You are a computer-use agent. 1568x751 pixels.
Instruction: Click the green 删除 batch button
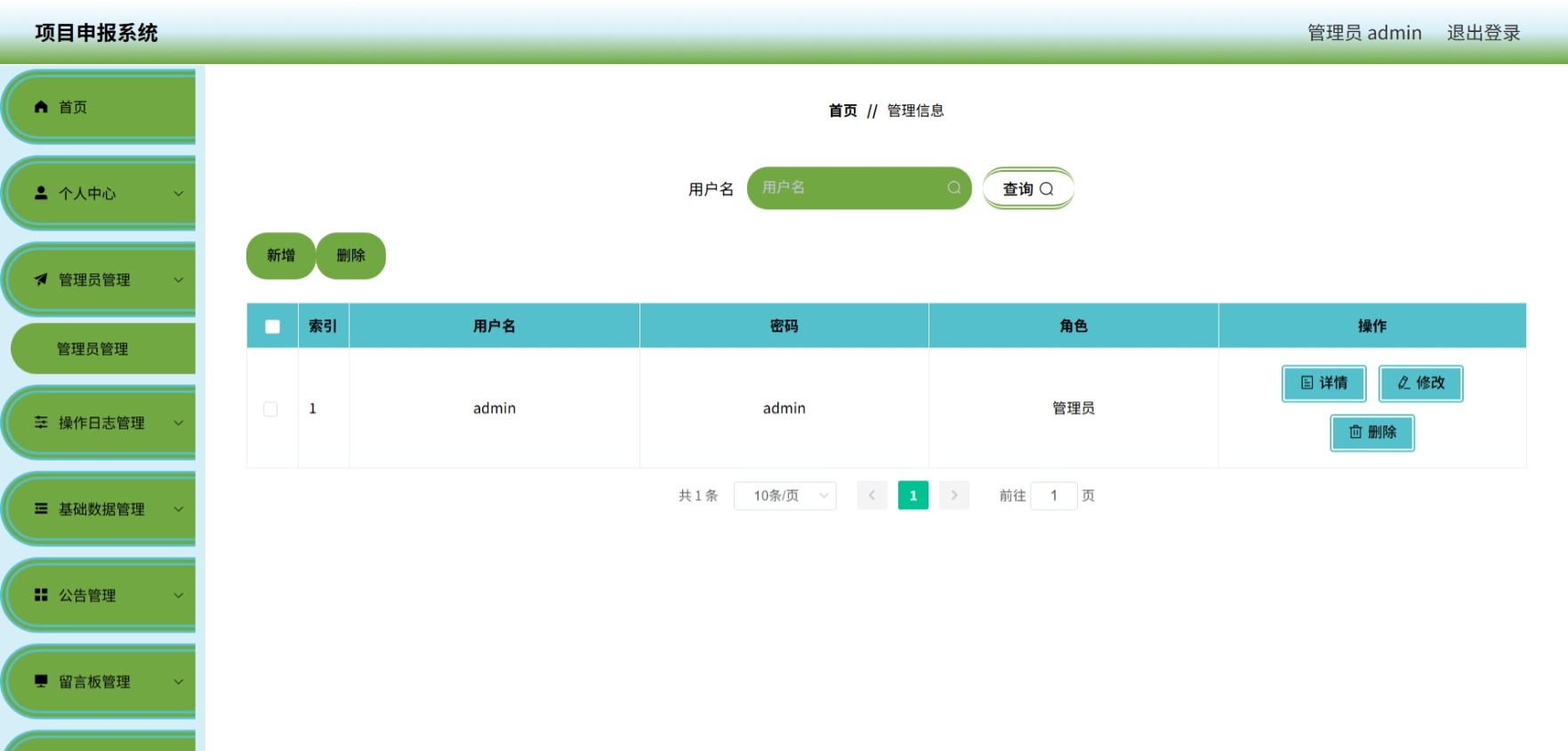click(x=351, y=255)
